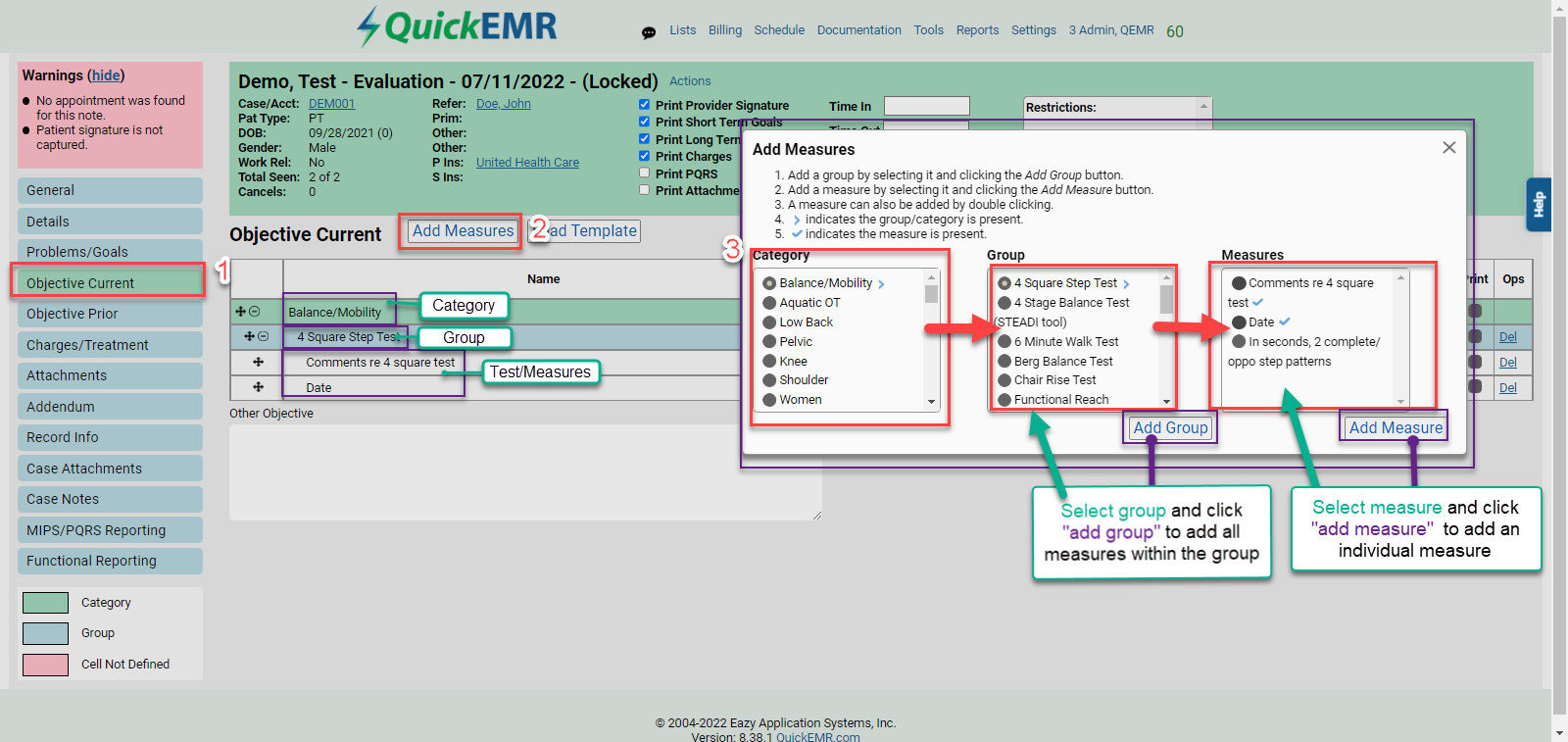Select Knee bullet in Category list
Screen dimensions: 1568x742
[769, 362]
